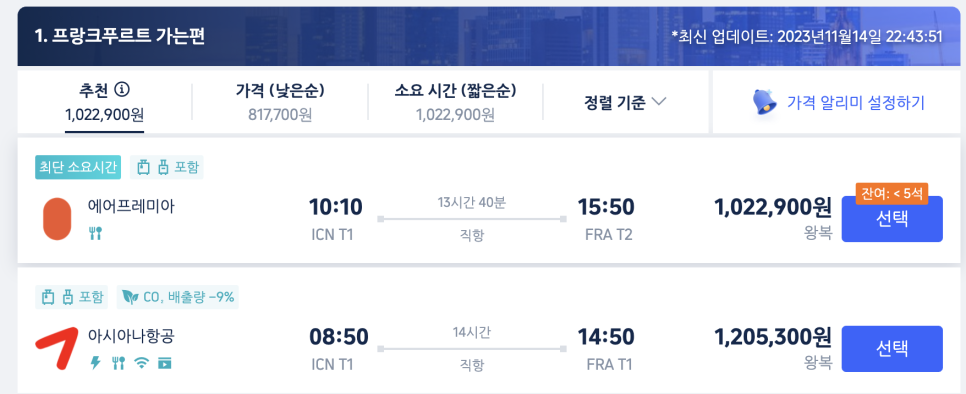The image size is (966, 394).
Task: Click the meal icon under 에어프레미아
Action: [95, 233]
